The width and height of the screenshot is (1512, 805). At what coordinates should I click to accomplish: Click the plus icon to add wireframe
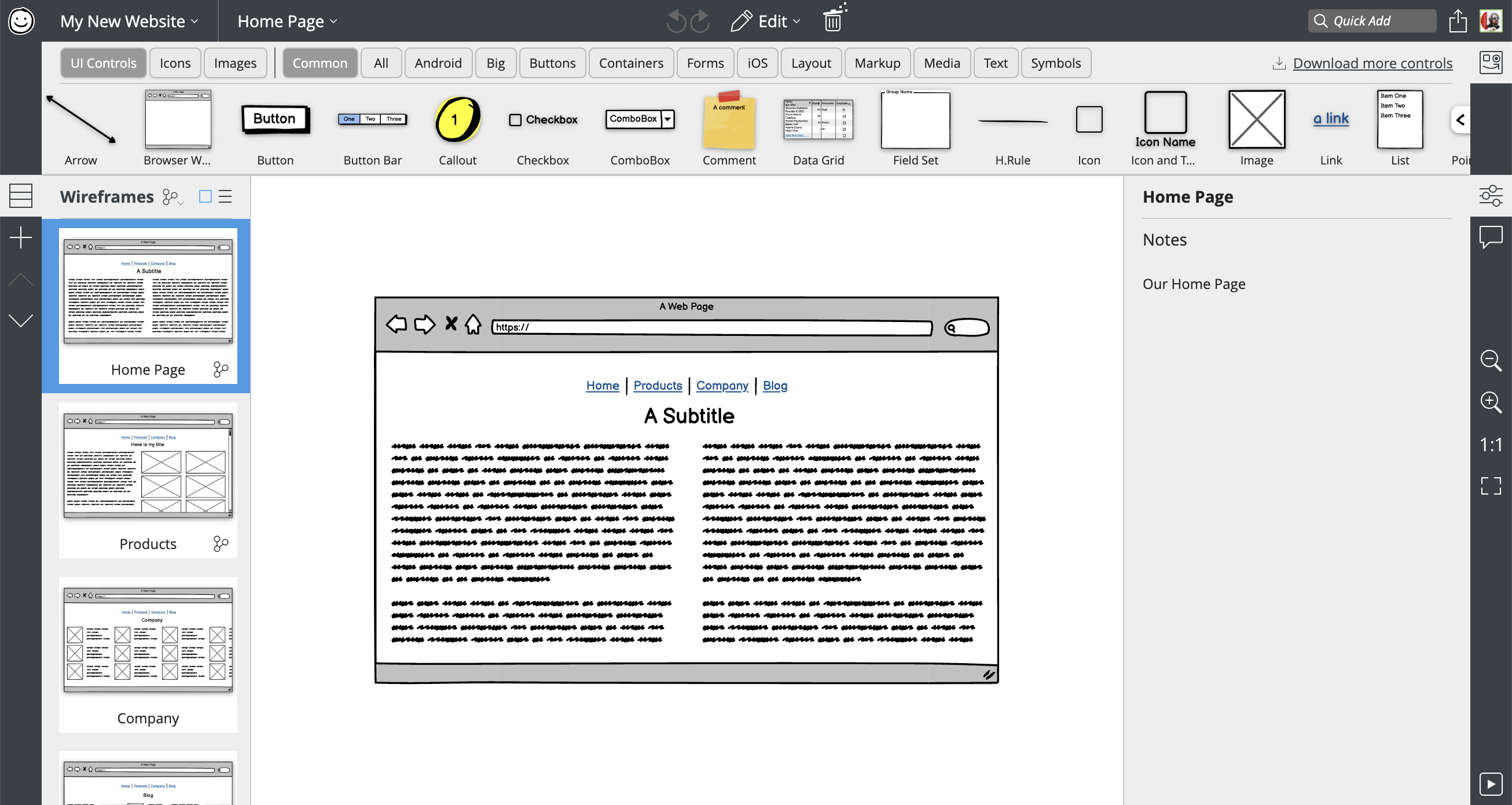point(20,238)
